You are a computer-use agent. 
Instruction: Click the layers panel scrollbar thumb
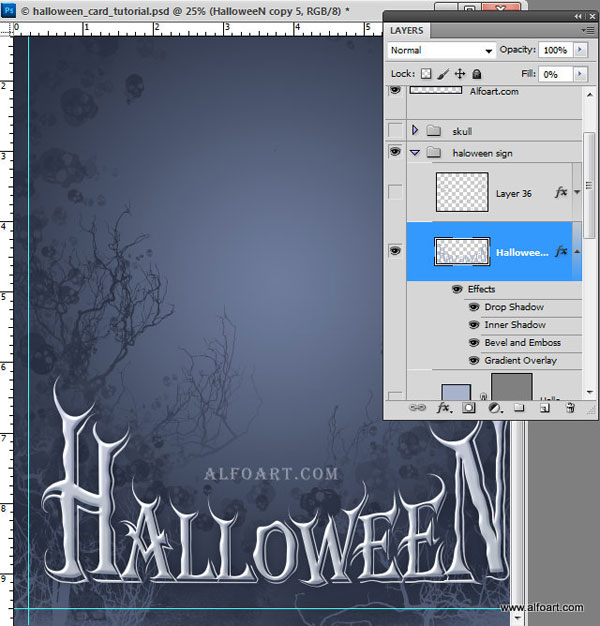(588, 185)
